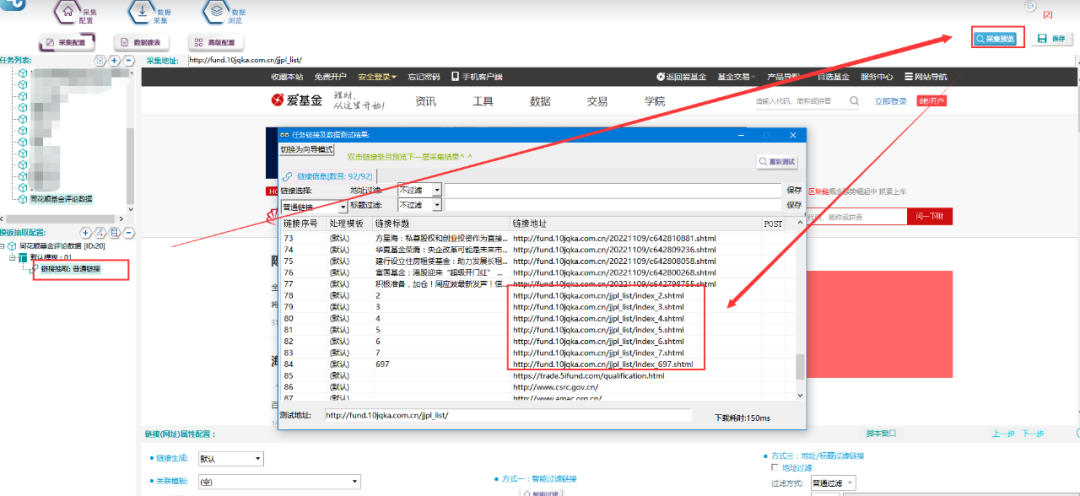This screenshot has width=1080, height=496.
Task: Click the POST column header
Action: pos(773,224)
